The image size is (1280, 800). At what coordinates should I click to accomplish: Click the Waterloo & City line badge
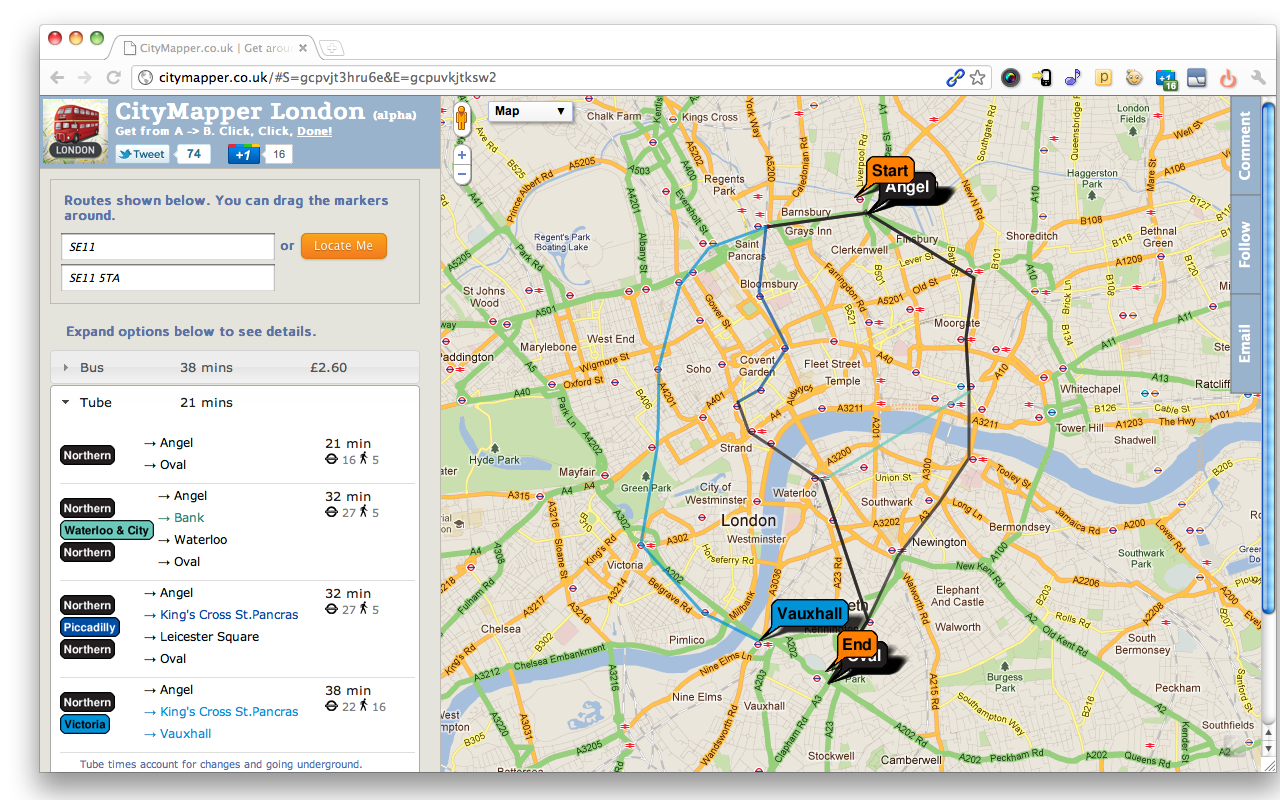[107, 530]
